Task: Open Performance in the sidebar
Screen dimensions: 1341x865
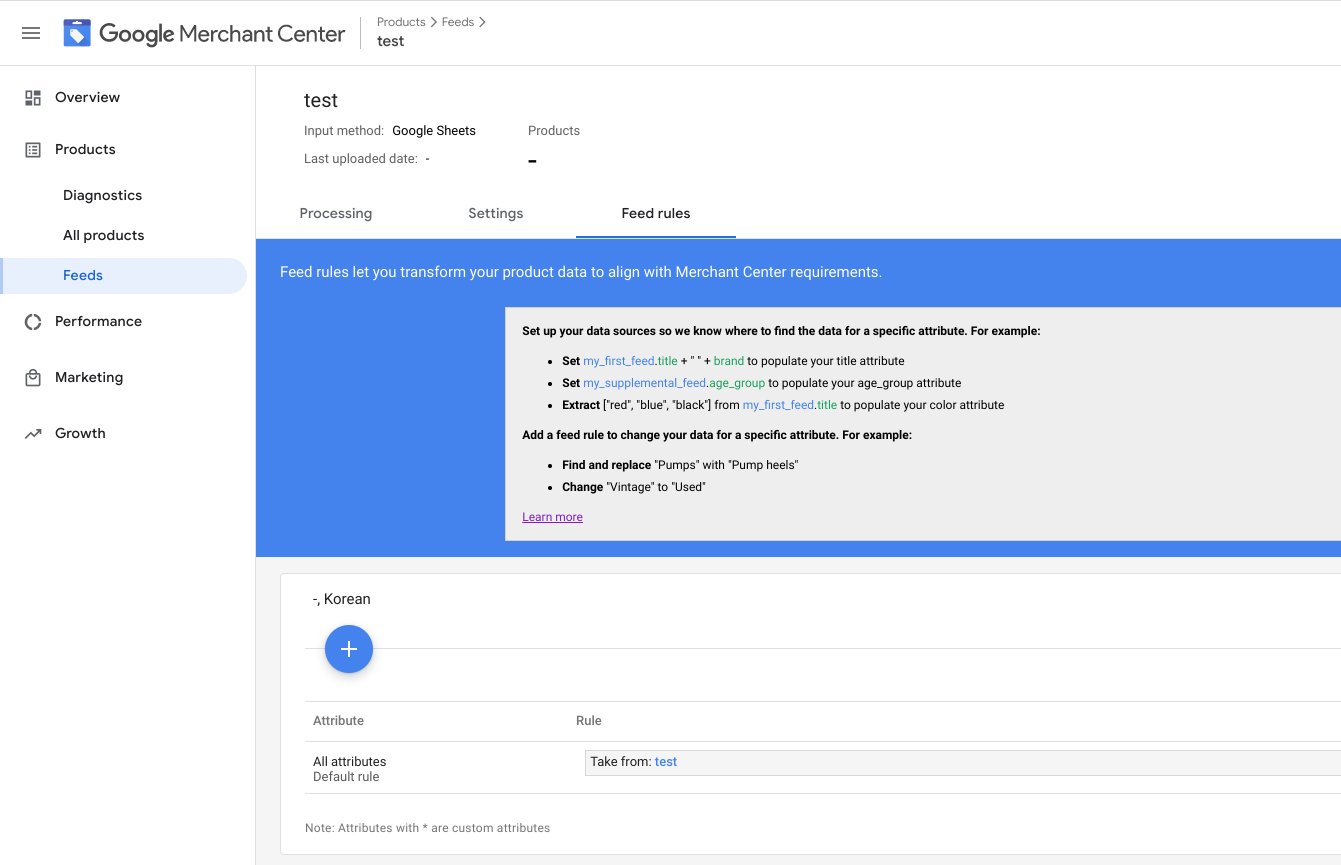Action: pyautogui.click(x=98, y=321)
